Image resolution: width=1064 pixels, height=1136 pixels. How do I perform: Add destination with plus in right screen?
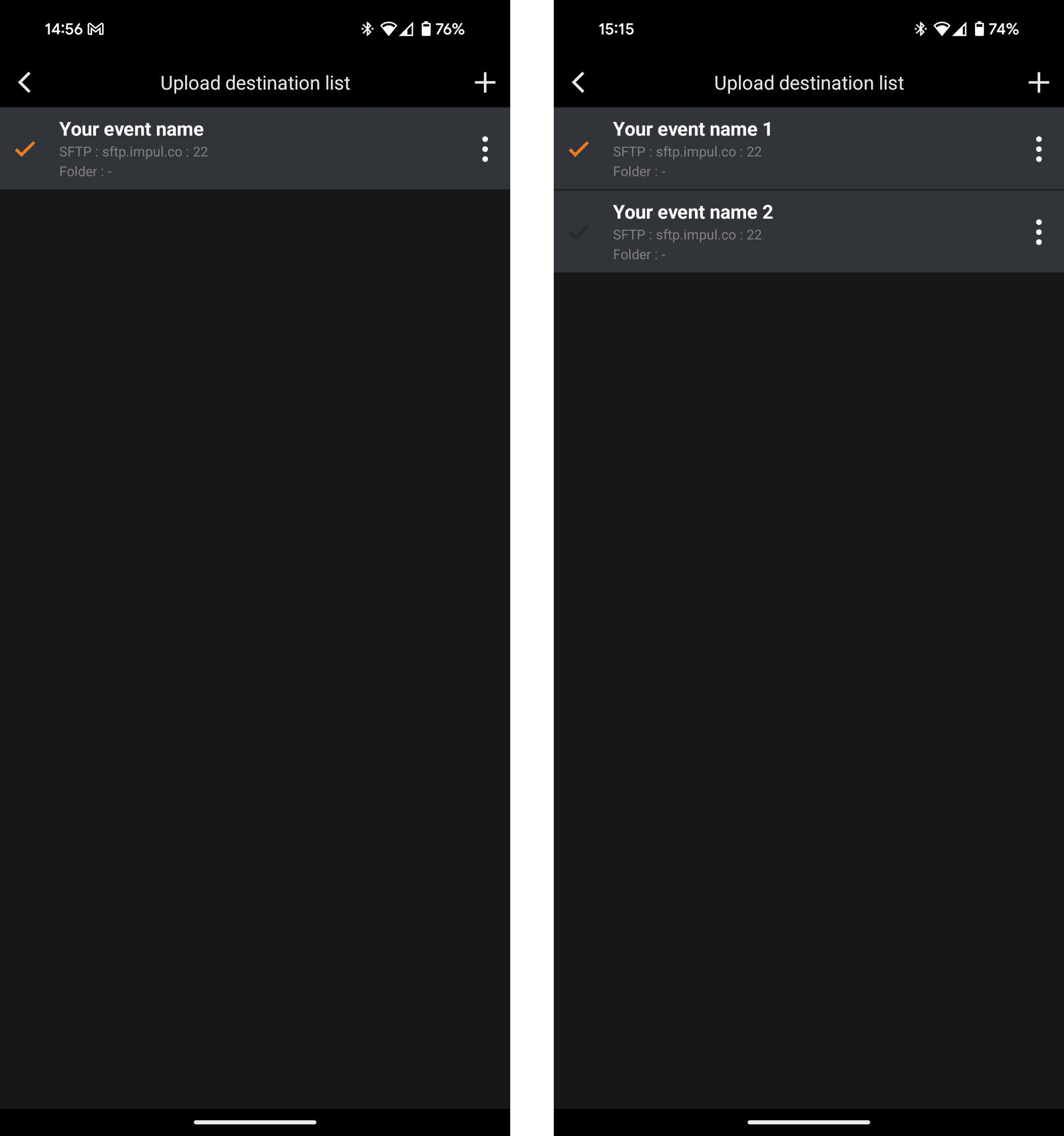[x=1038, y=83]
